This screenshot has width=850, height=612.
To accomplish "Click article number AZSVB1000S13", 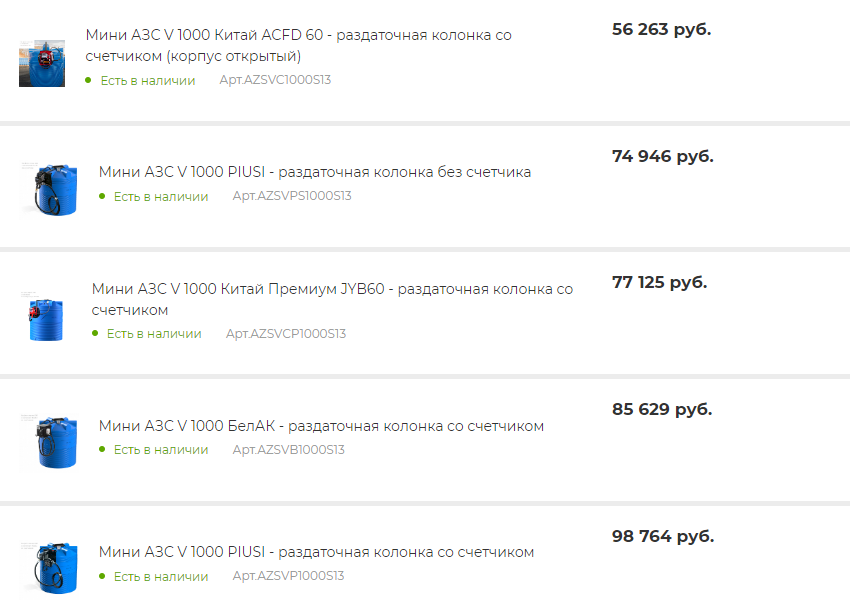I will 288,449.
